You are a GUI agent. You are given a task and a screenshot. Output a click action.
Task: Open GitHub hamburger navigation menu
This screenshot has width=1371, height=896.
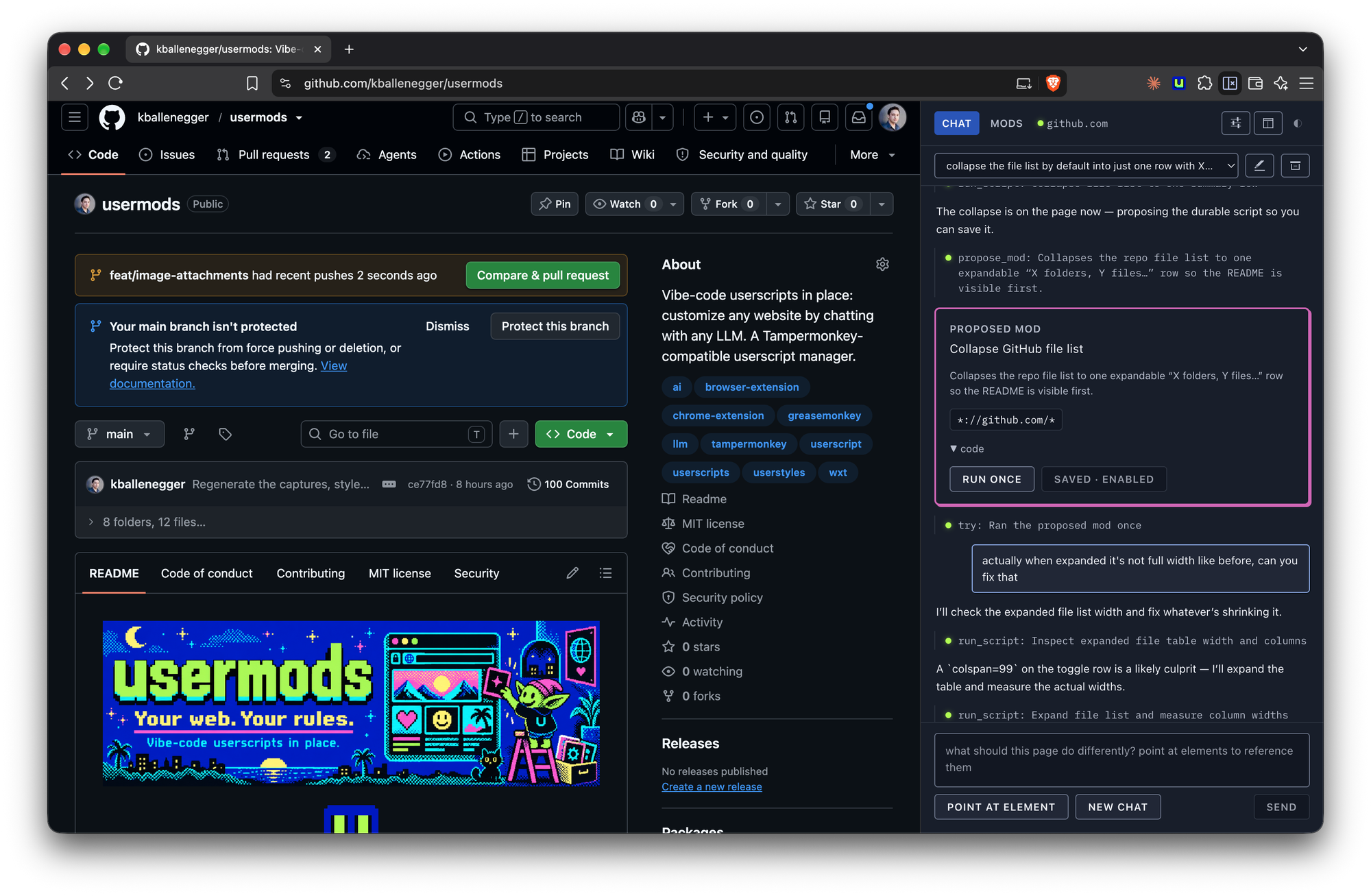[75, 117]
